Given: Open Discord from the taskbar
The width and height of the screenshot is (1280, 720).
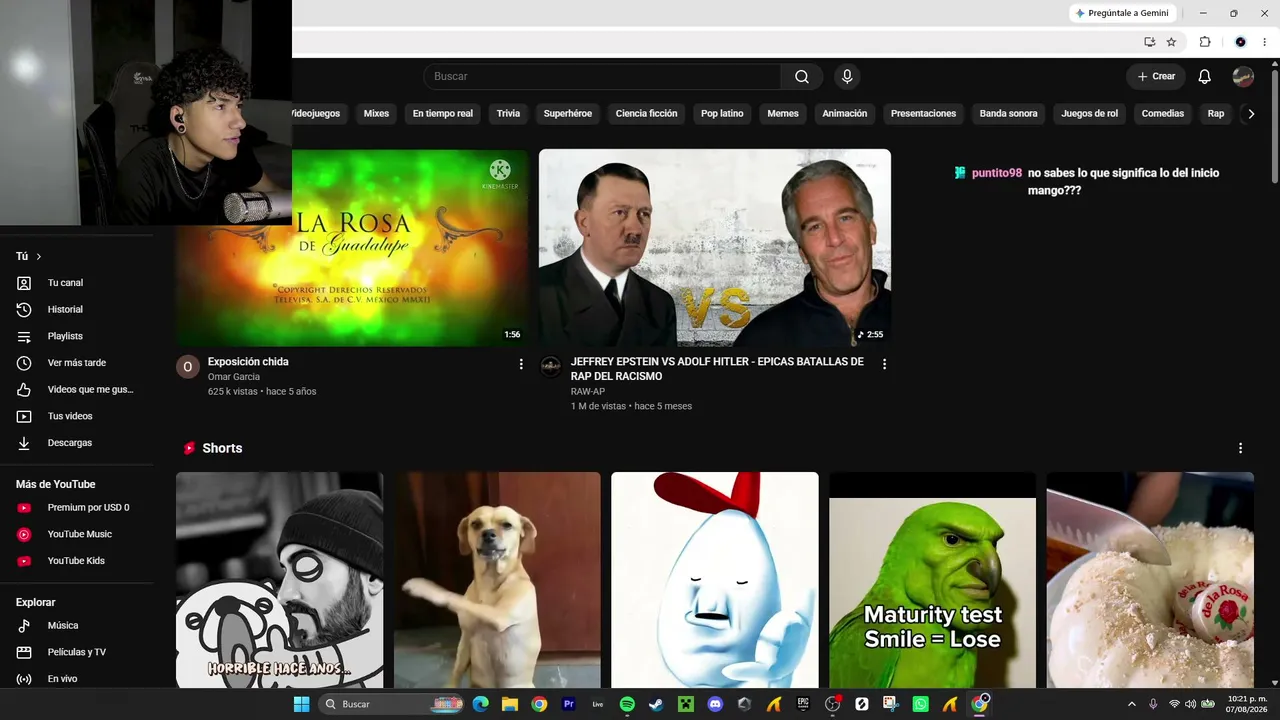Looking at the screenshot, I should pos(715,704).
